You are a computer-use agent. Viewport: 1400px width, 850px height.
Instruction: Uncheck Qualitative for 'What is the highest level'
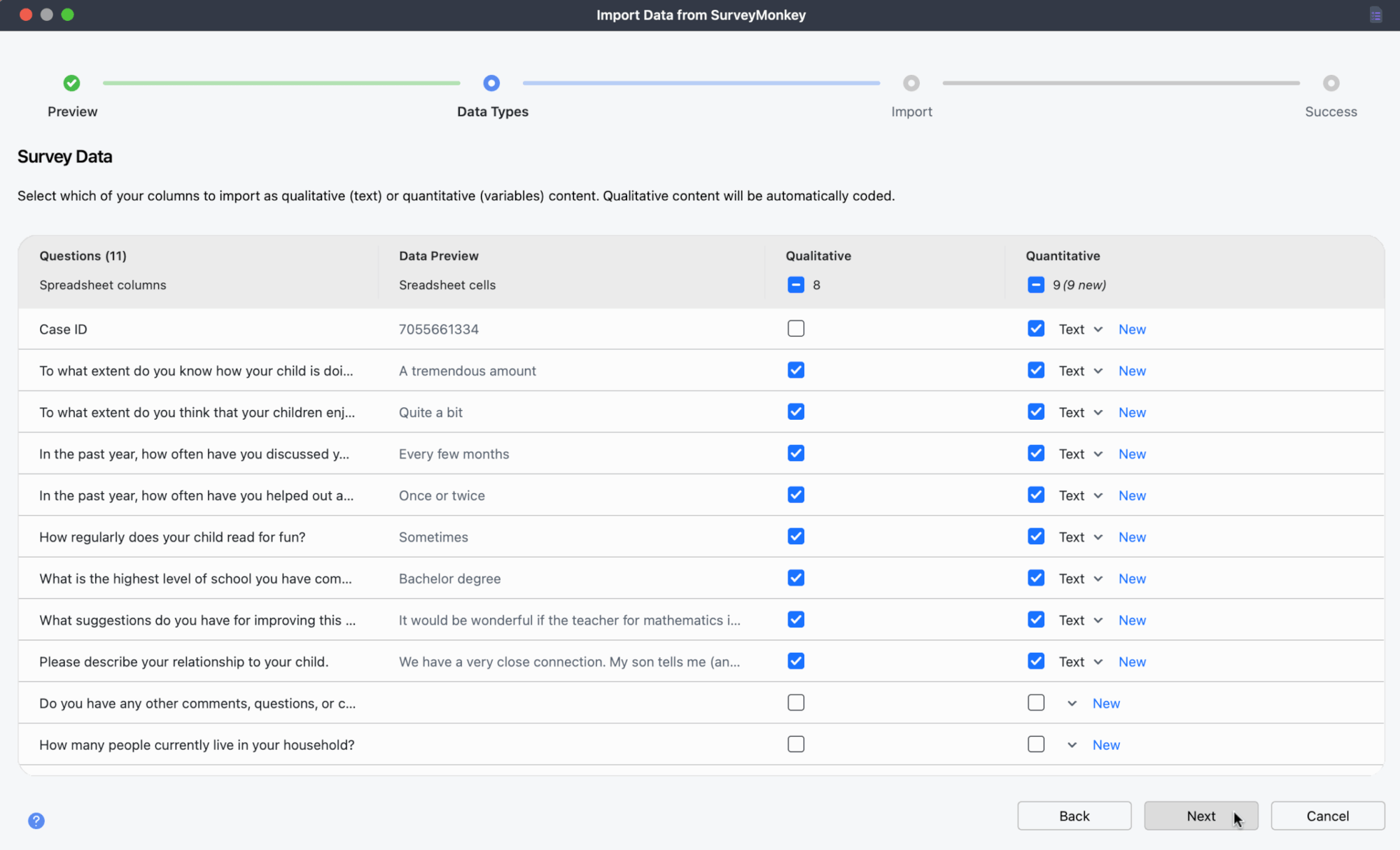tap(796, 578)
